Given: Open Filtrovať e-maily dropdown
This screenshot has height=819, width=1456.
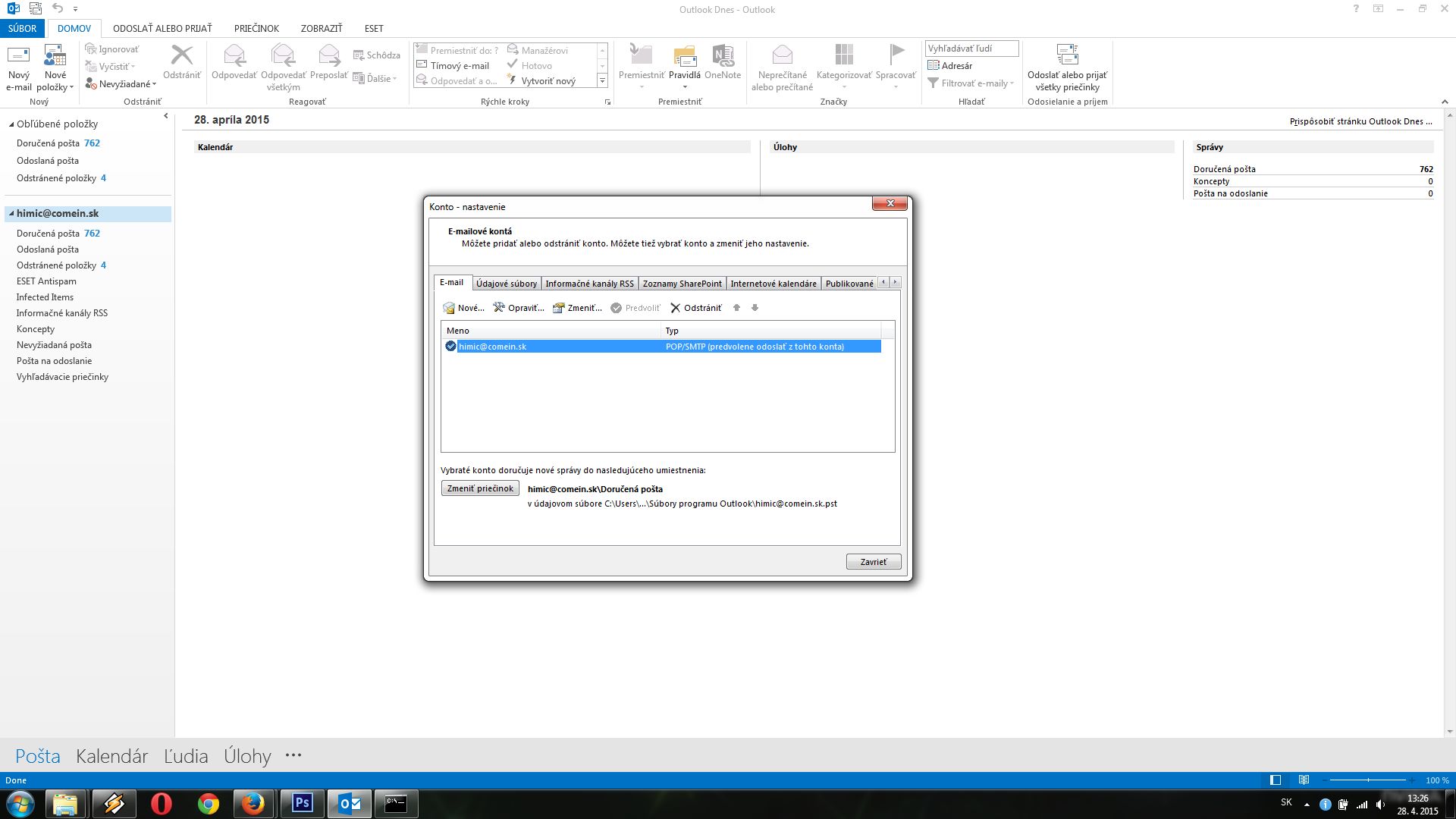Looking at the screenshot, I should point(971,83).
